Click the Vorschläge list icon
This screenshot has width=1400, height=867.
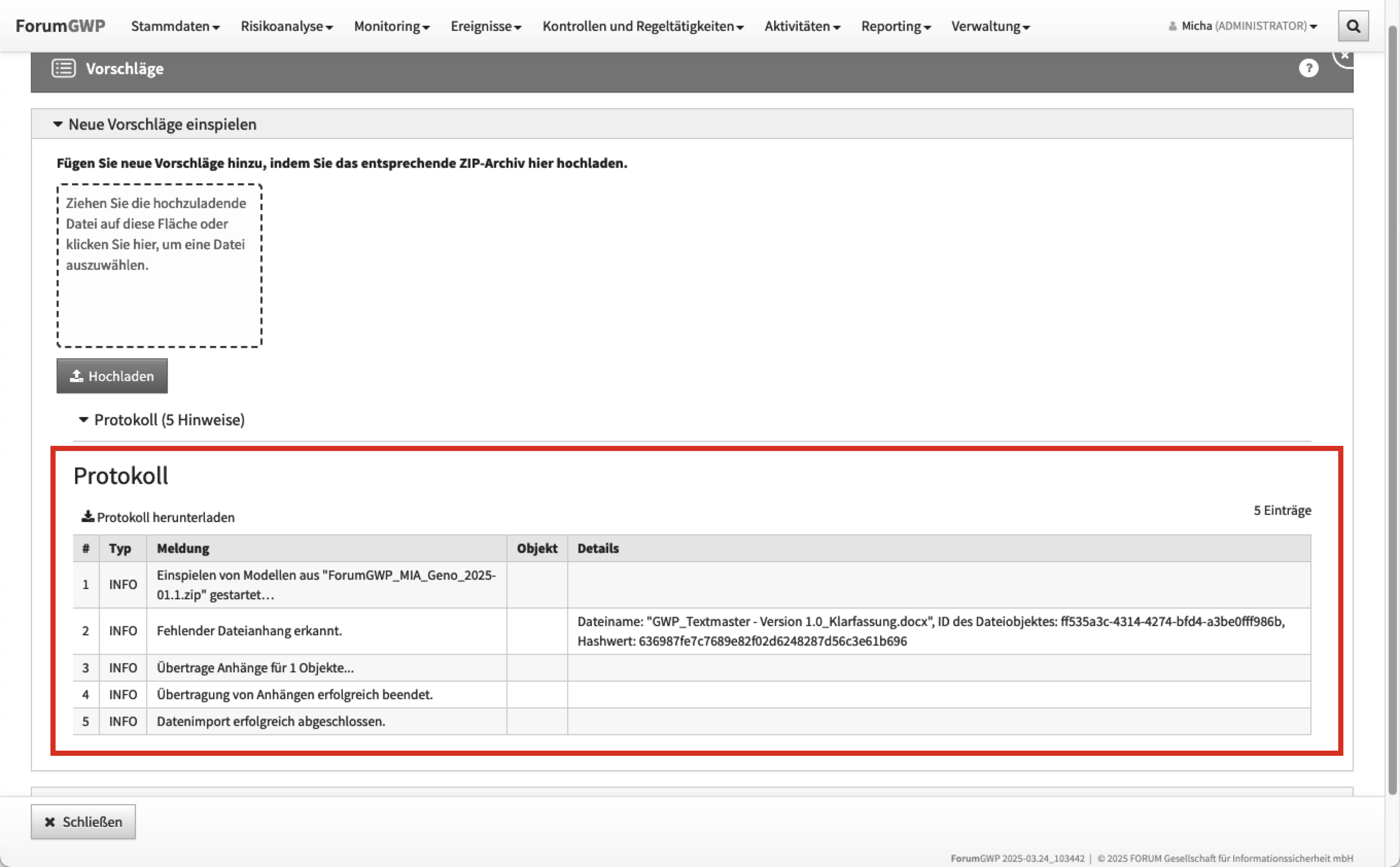64,68
